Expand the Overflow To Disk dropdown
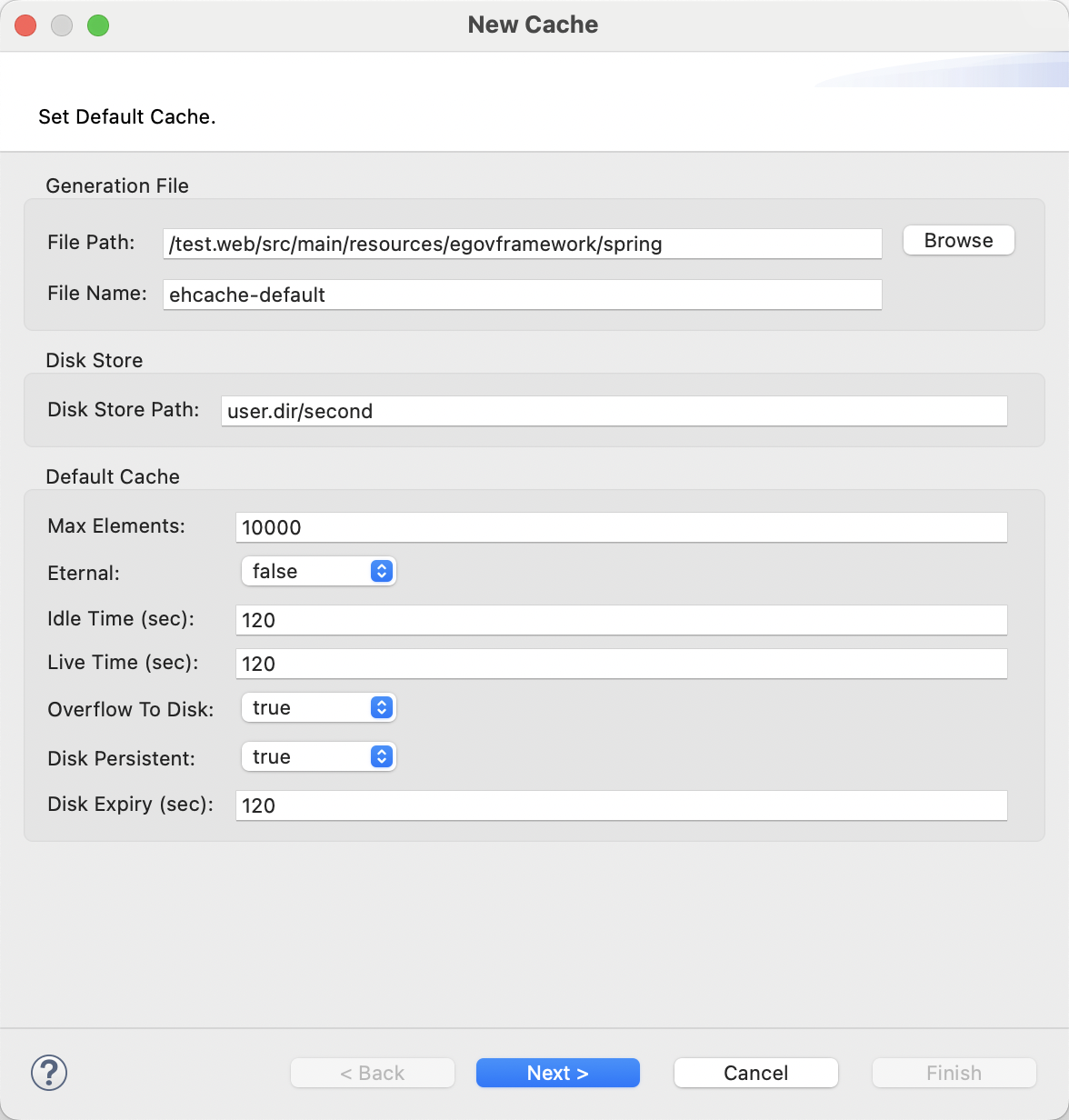 (x=318, y=708)
